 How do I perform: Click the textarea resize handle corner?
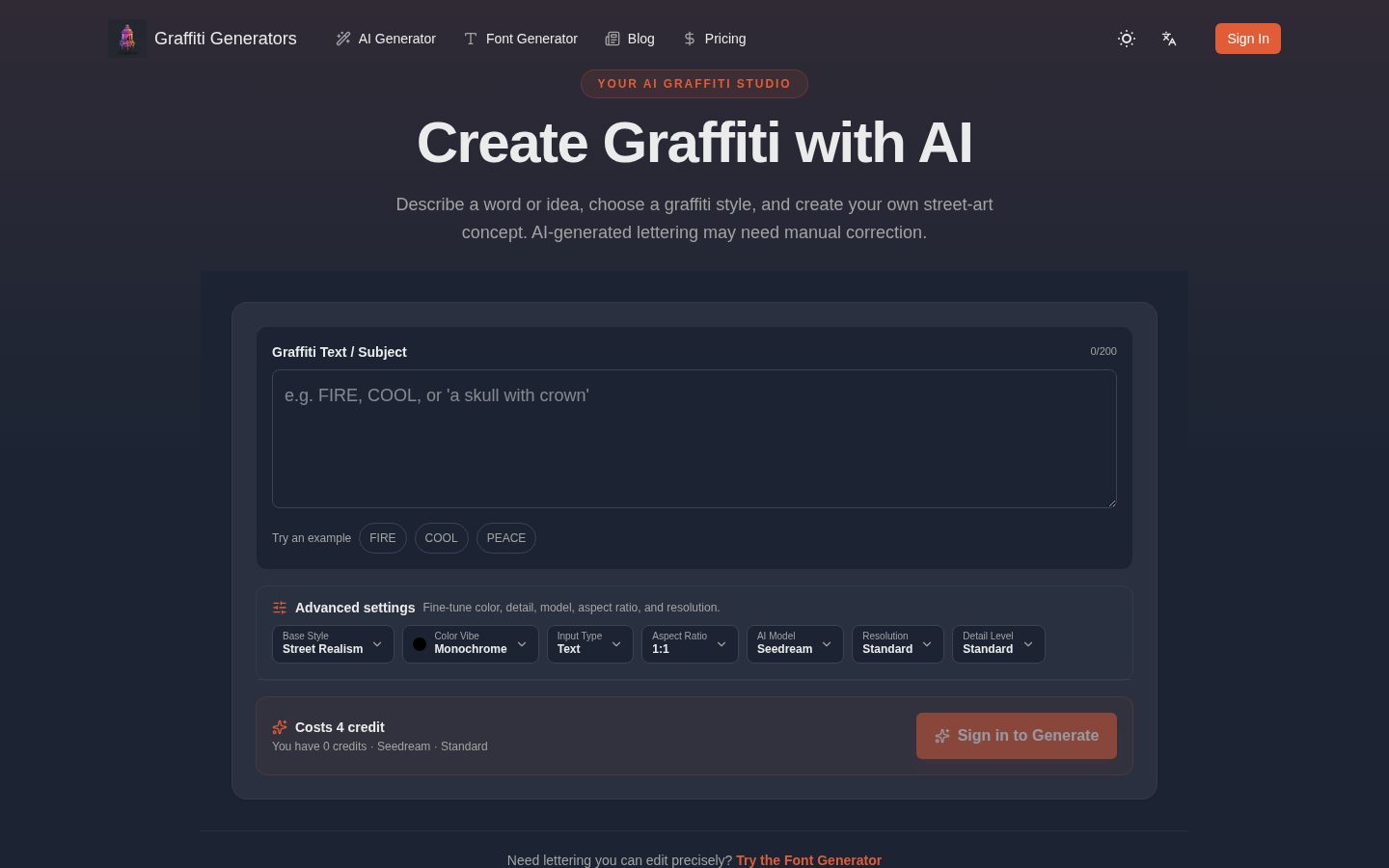point(1110,502)
